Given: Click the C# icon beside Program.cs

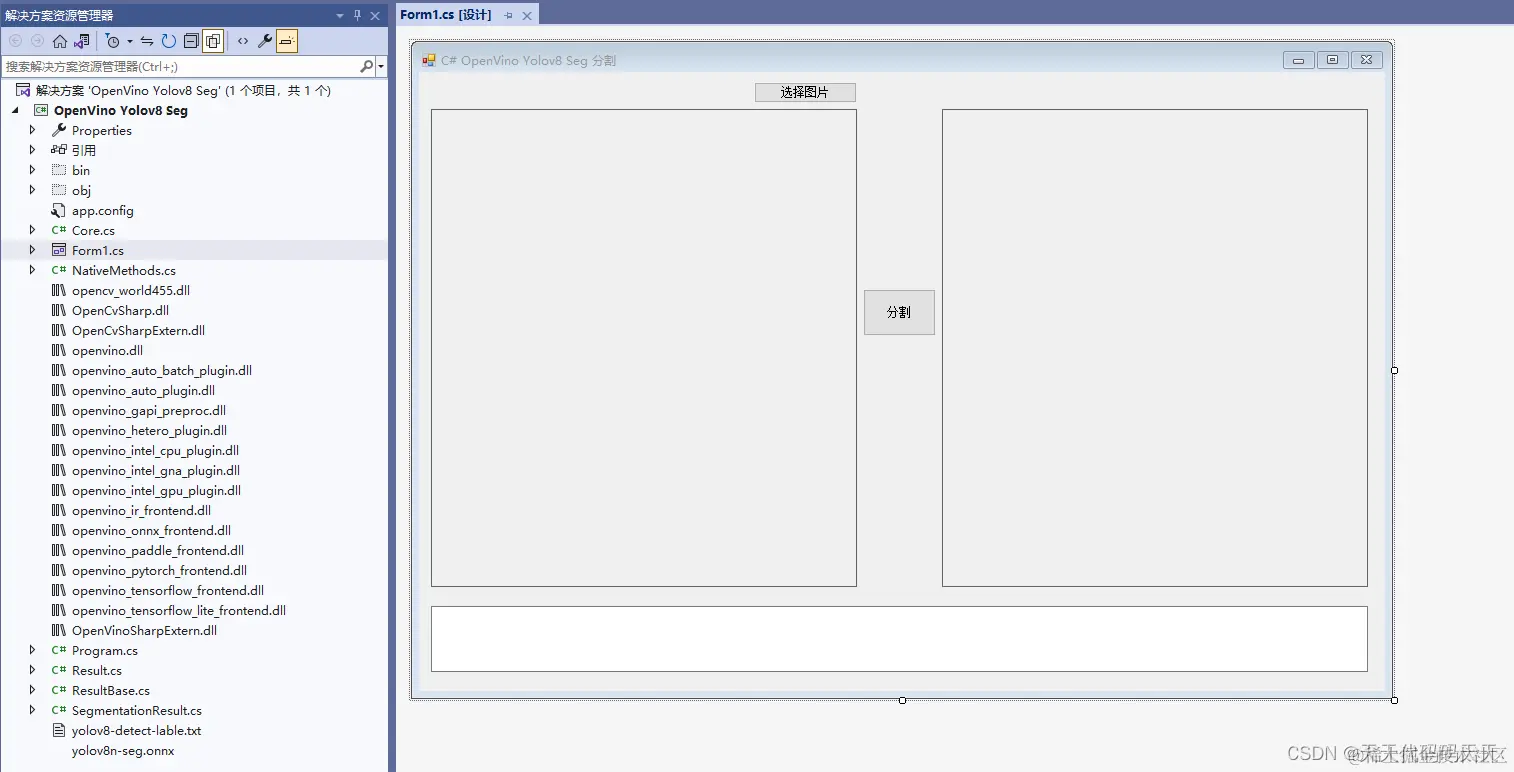Looking at the screenshot, I should pyautogui.click(x=59, y=650).
